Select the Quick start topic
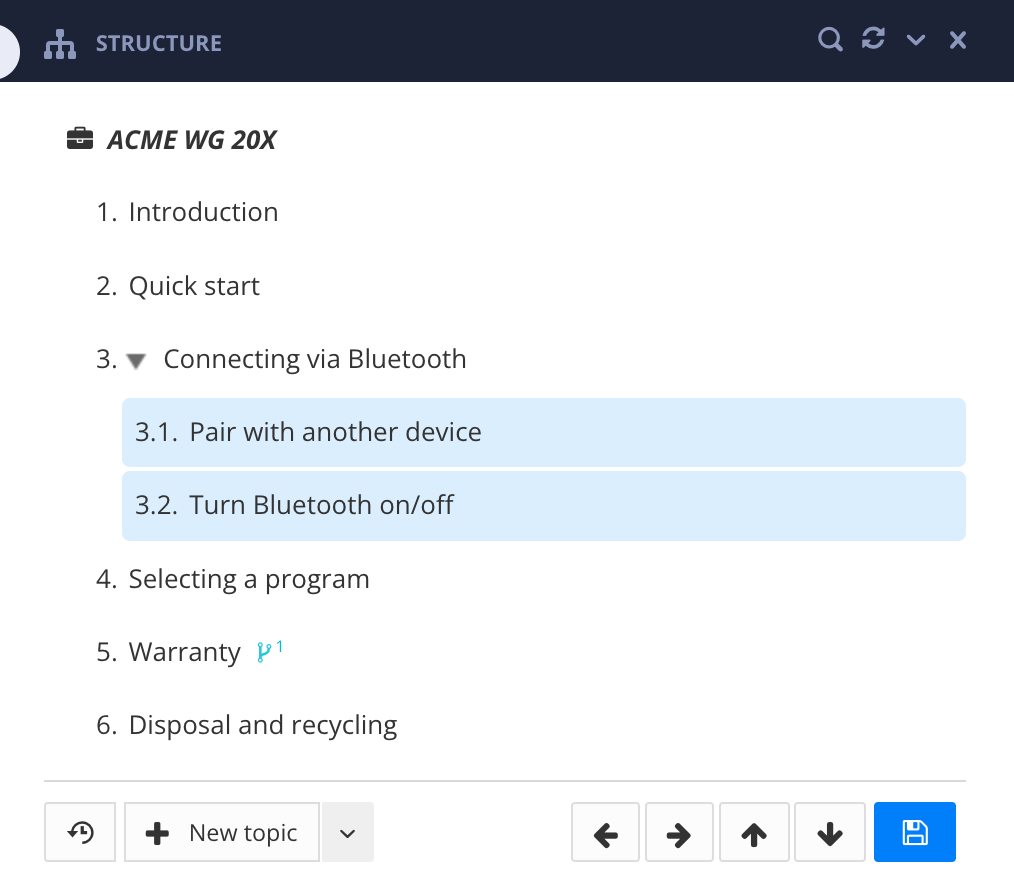The image size is (1014, 888). [194, 287]
